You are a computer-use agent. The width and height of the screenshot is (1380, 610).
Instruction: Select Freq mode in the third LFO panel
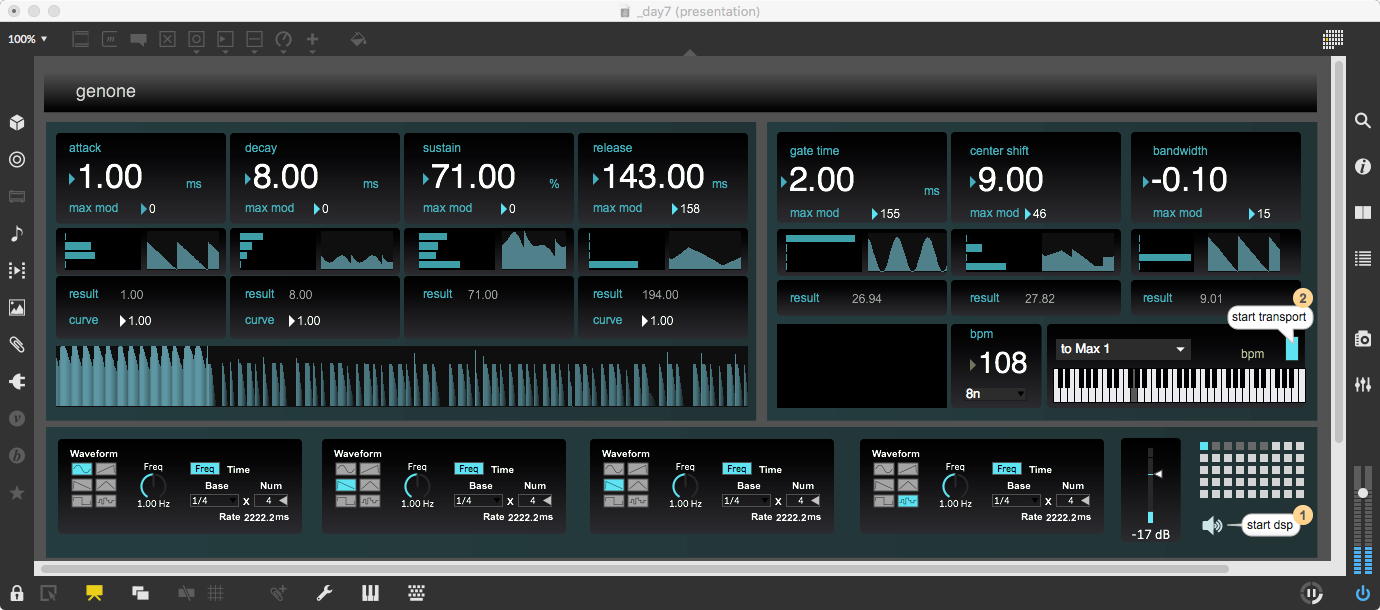click(737, 469)
